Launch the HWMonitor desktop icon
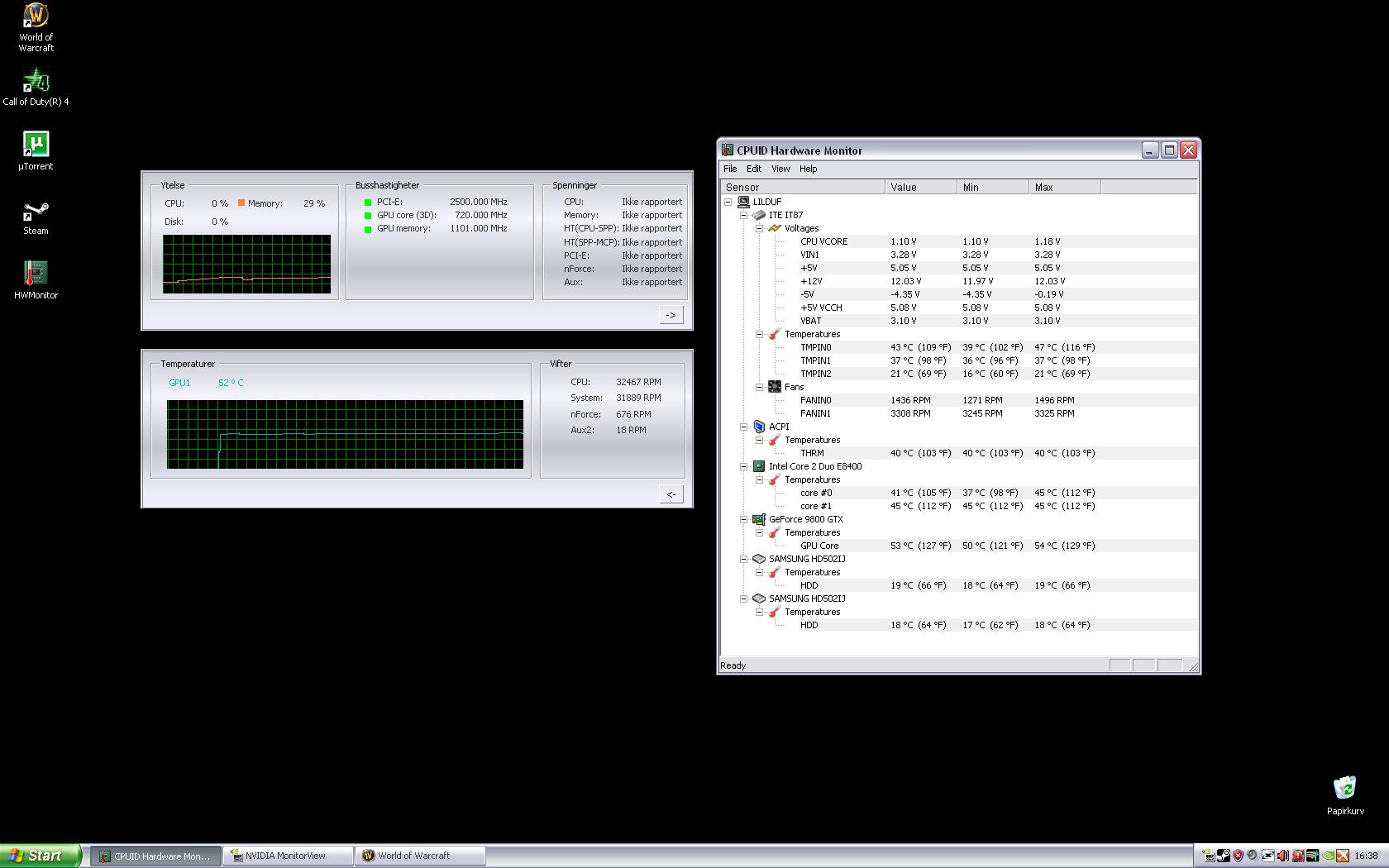 pos(36,279)
